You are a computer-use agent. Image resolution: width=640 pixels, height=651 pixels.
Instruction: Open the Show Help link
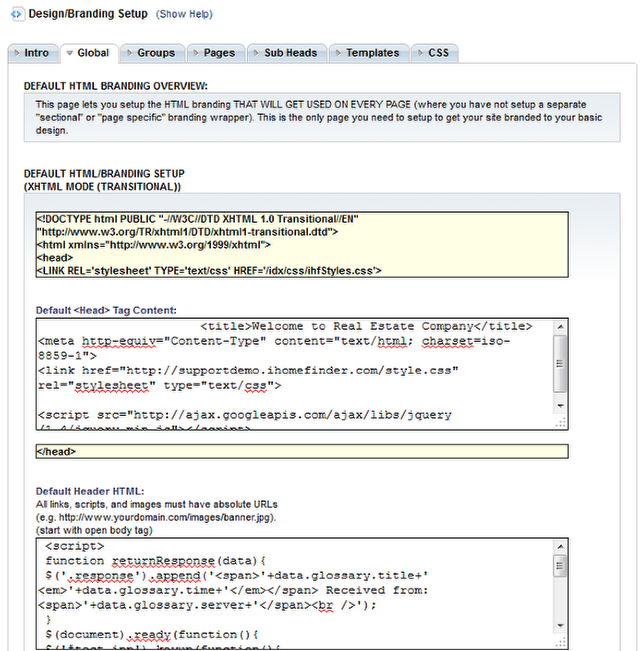point(184,14)
